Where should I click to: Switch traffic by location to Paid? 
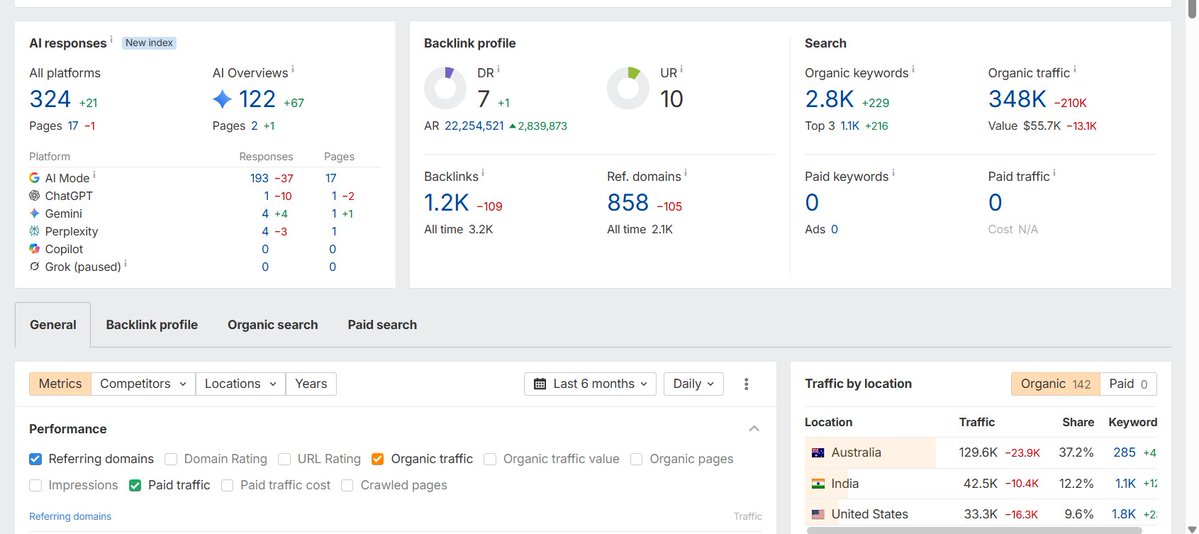[1128, 384]
